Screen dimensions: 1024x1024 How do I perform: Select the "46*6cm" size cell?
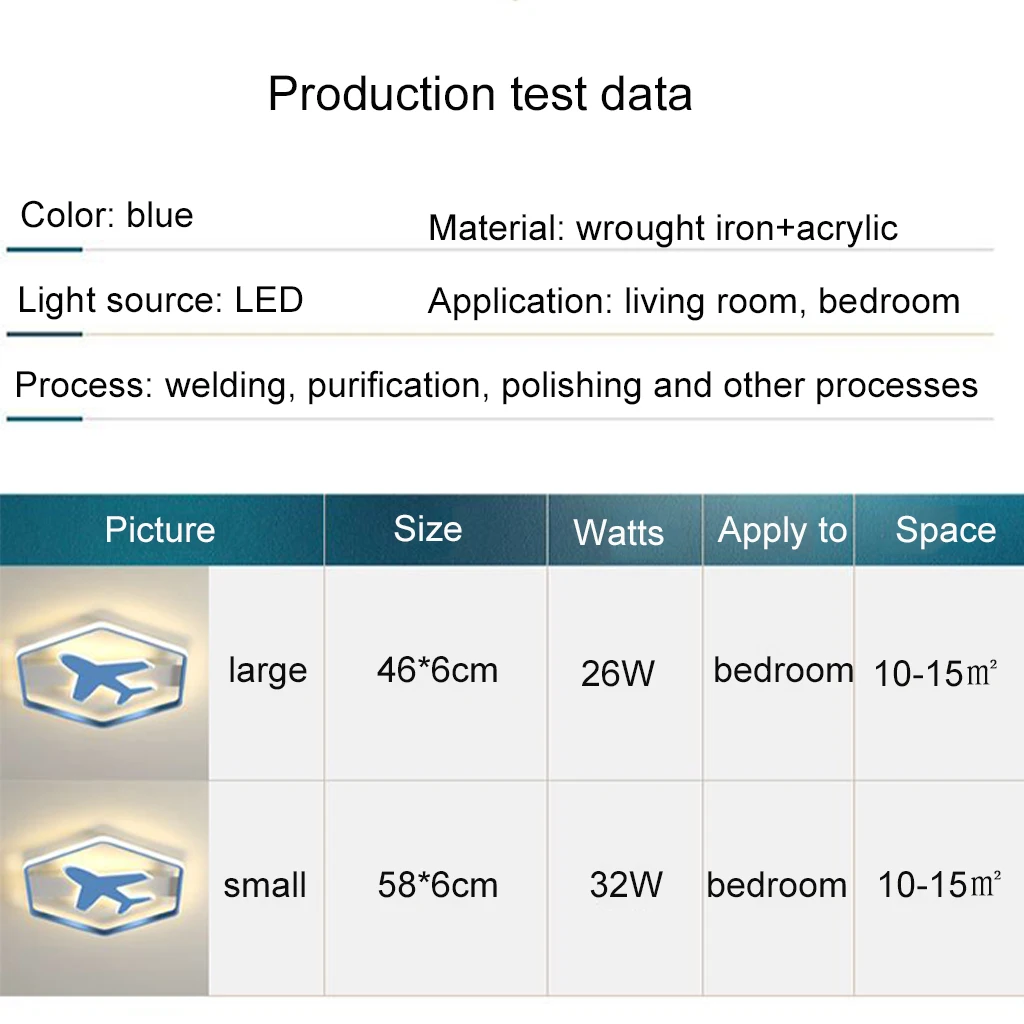[x=437, y=670]
